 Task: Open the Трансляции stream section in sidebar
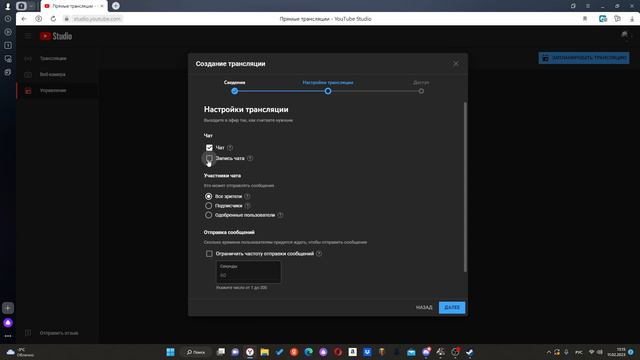click(57, 58)
